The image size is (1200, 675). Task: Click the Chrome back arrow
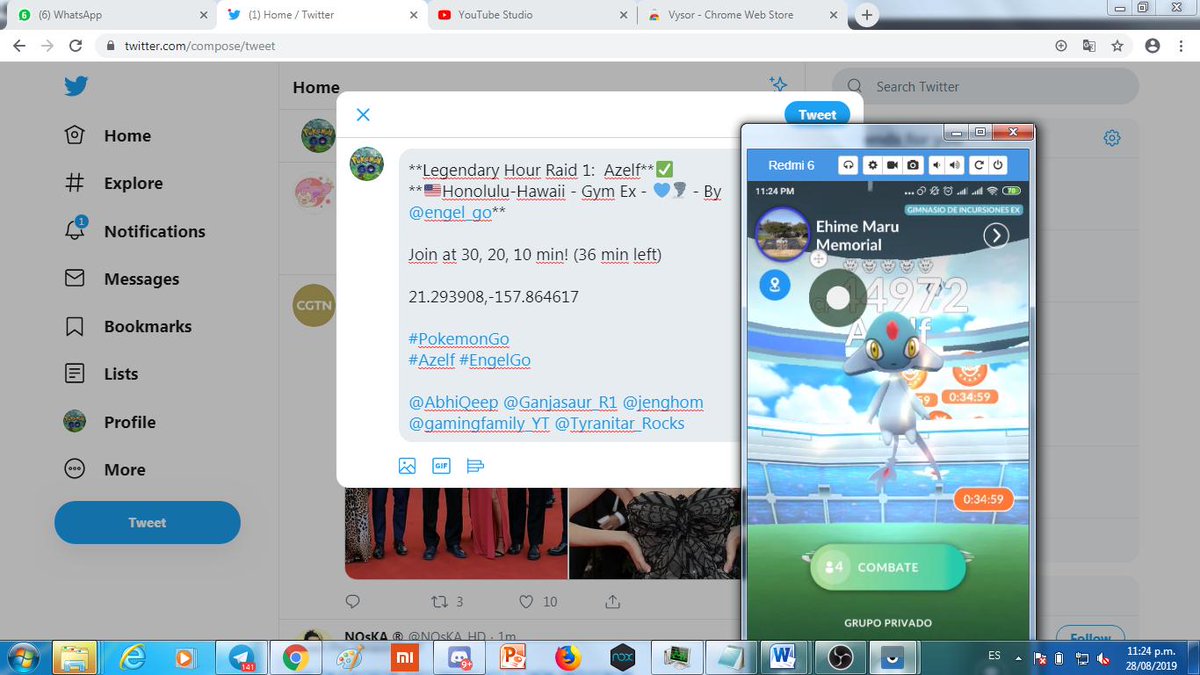coord(20,46)
